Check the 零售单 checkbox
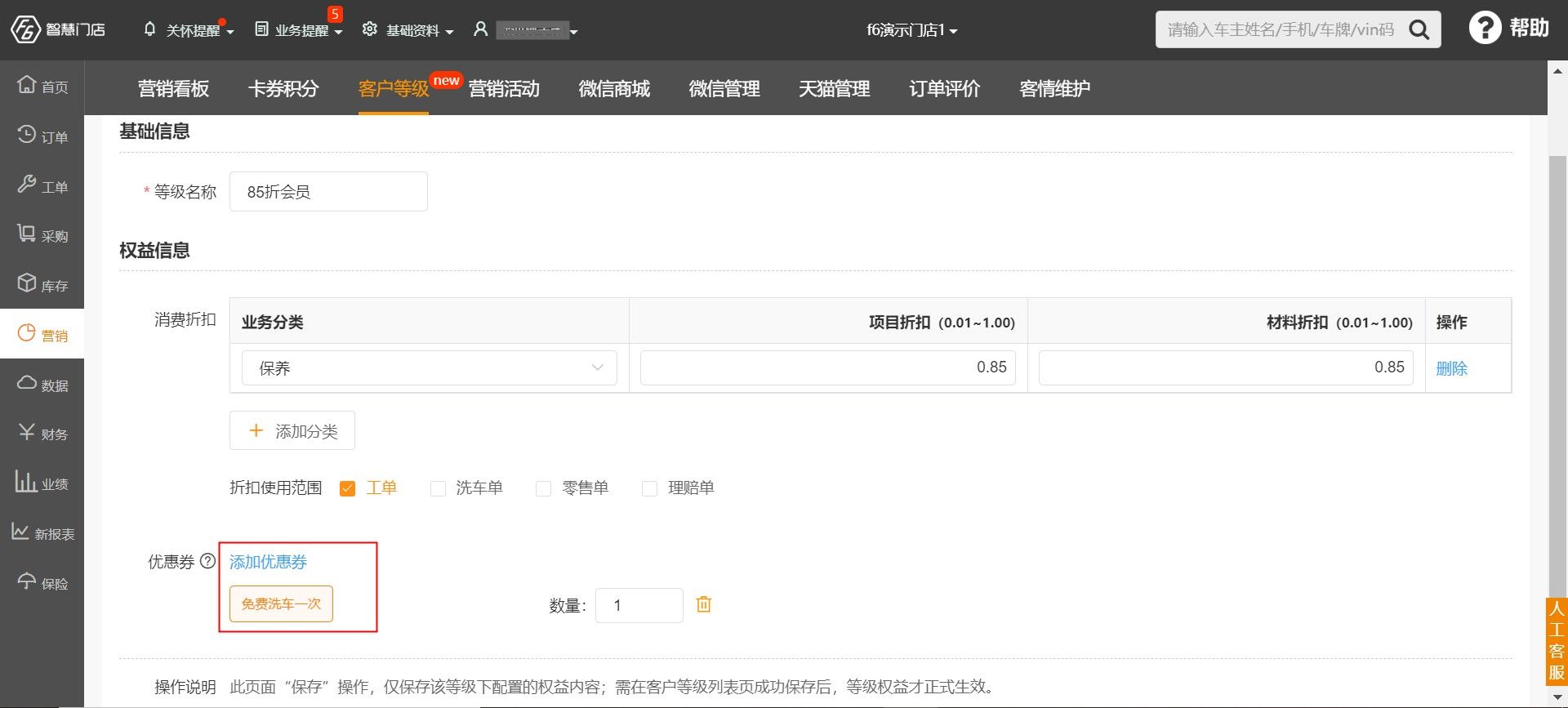Viewport: 1568px width, 708px height. (x=543, y=488)
